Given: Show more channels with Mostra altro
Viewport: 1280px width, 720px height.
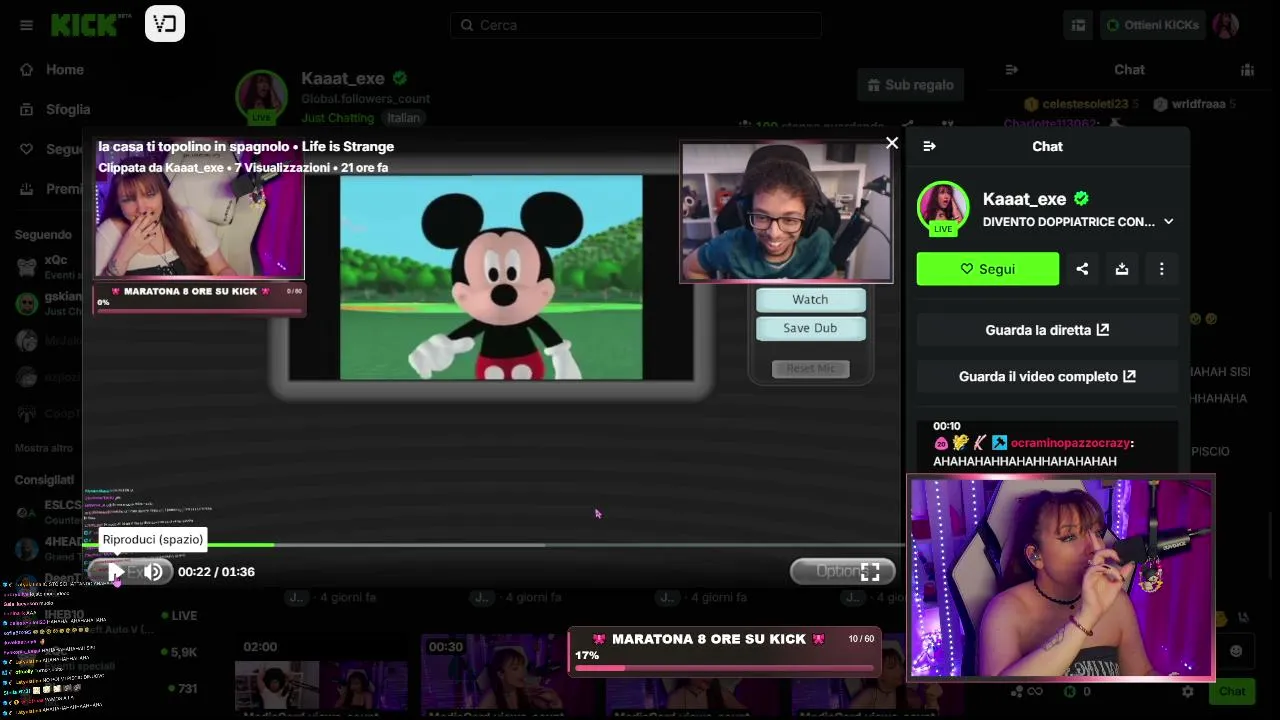Looking at the screenshot, I should 44,448.
